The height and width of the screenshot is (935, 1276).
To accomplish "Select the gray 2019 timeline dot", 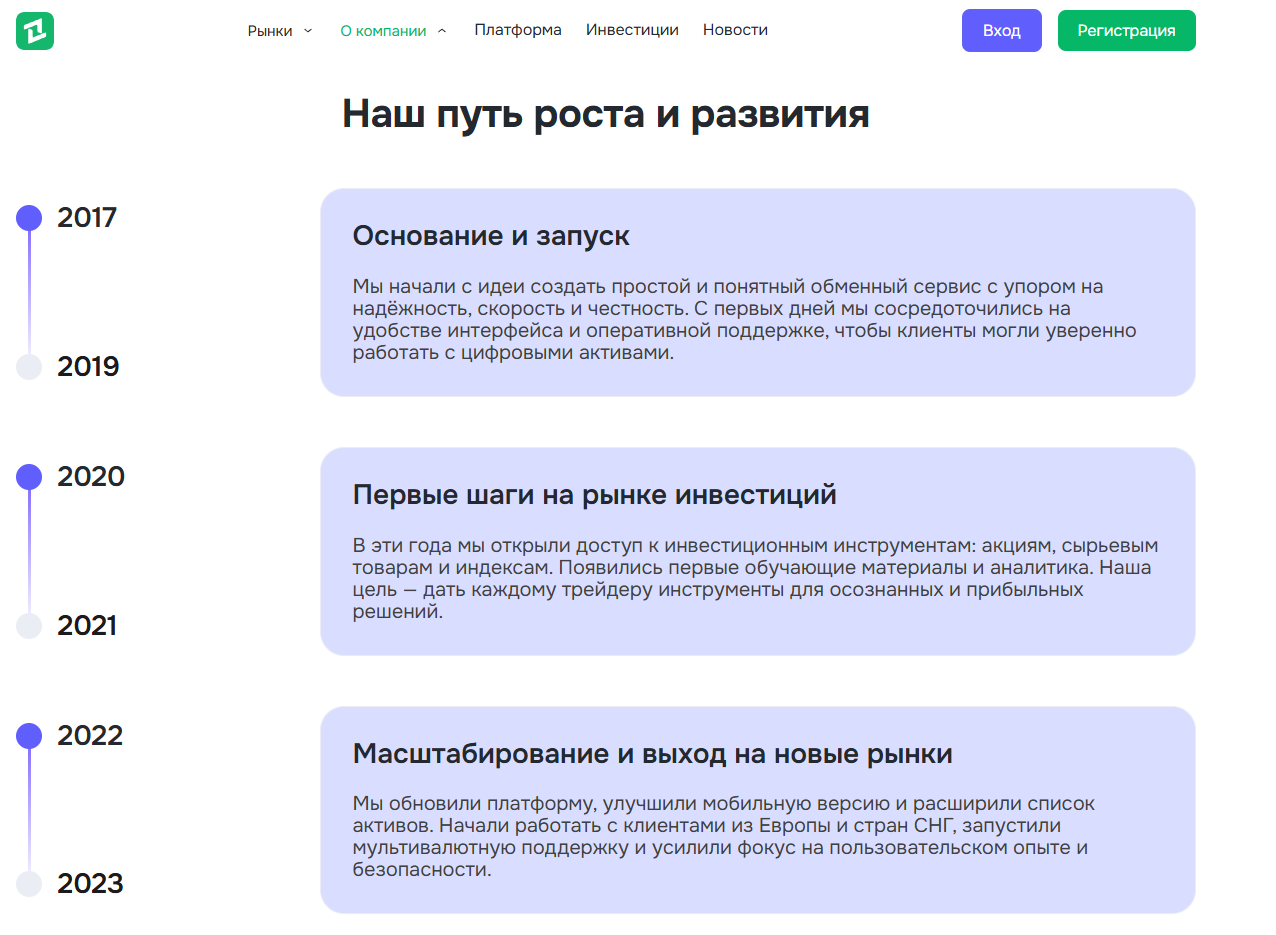I will 28,366.
